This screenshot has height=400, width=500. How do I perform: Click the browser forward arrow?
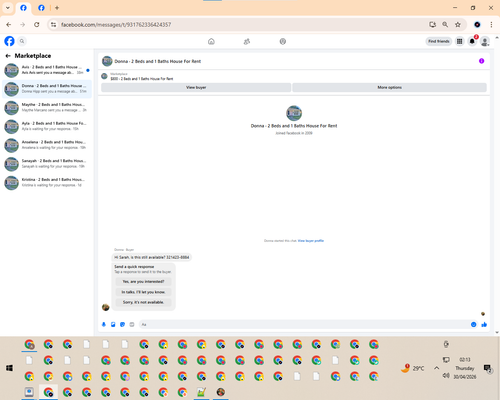(23, 25)
